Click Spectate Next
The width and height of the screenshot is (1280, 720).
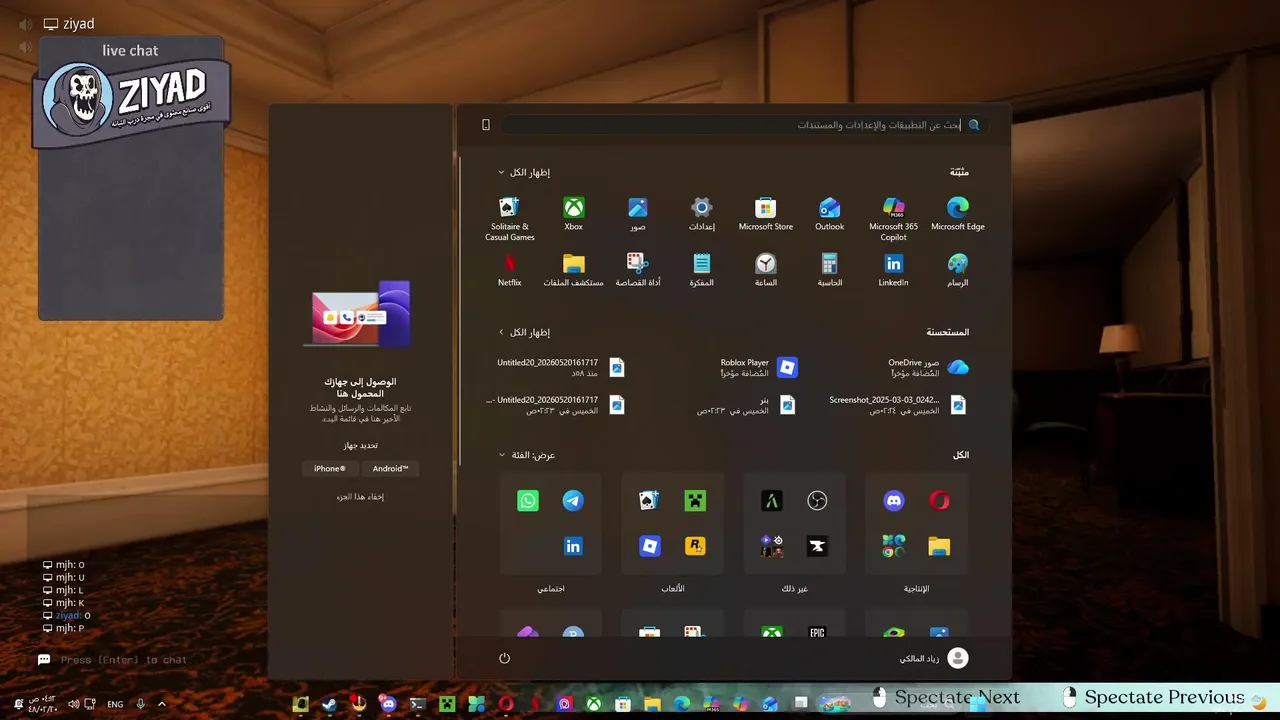pos(946,698)
